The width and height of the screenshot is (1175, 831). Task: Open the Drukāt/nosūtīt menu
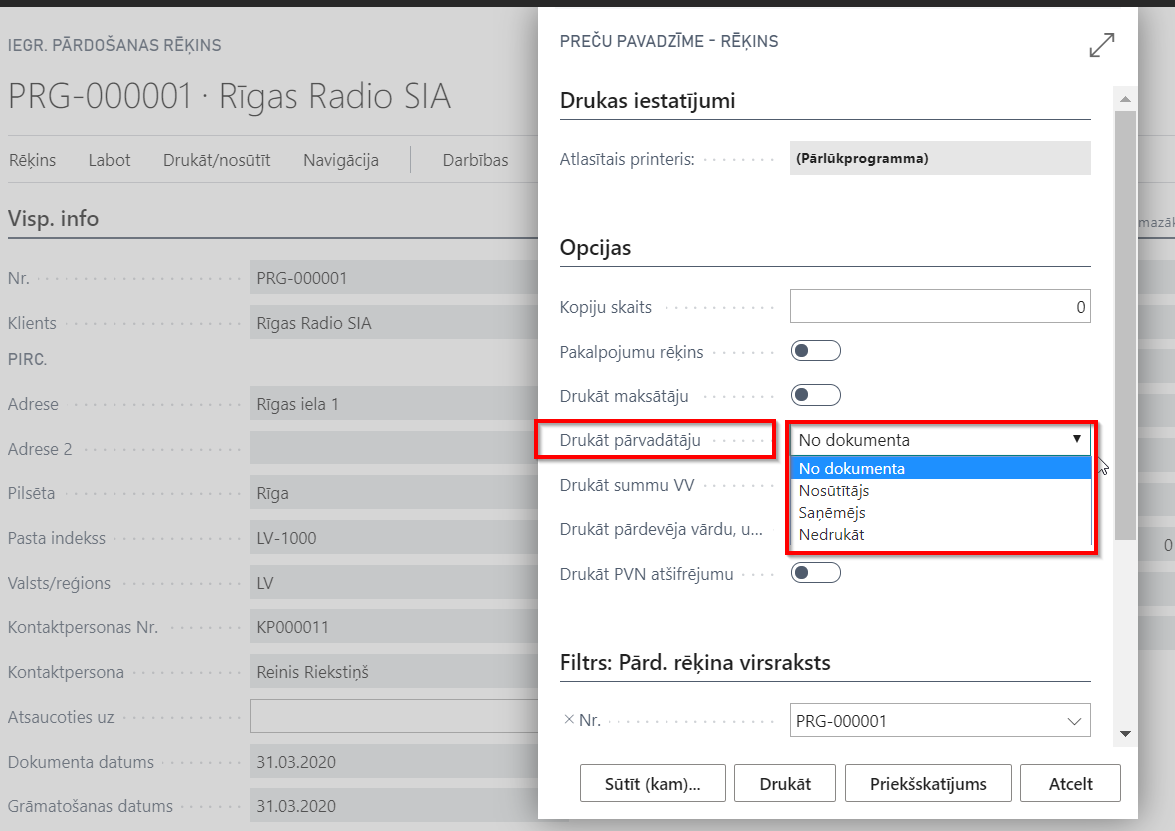tap(217, 160)
